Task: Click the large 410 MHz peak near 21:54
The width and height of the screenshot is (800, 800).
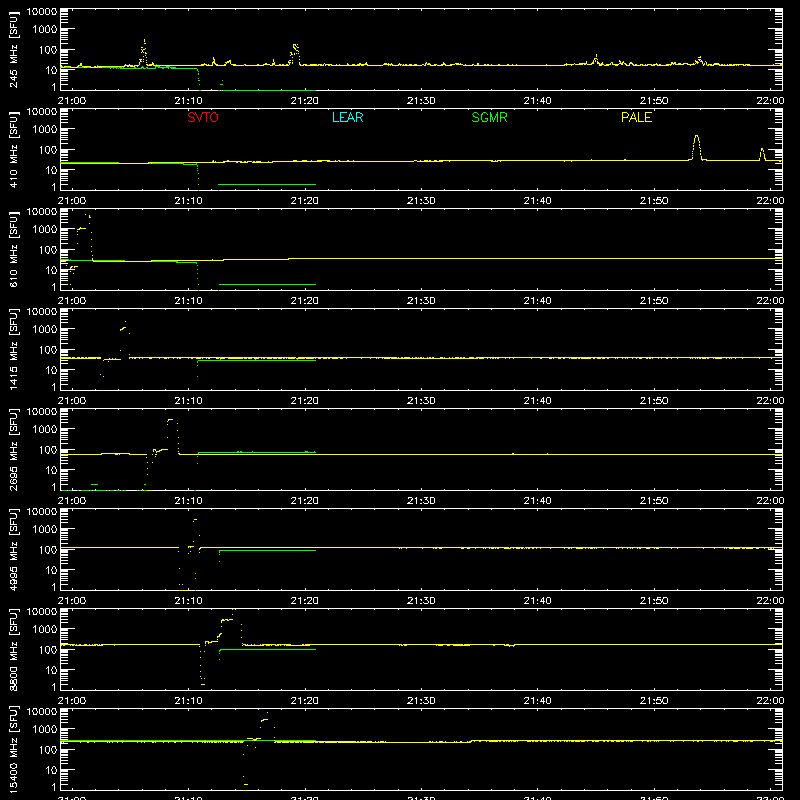Action: click(696, 147)
